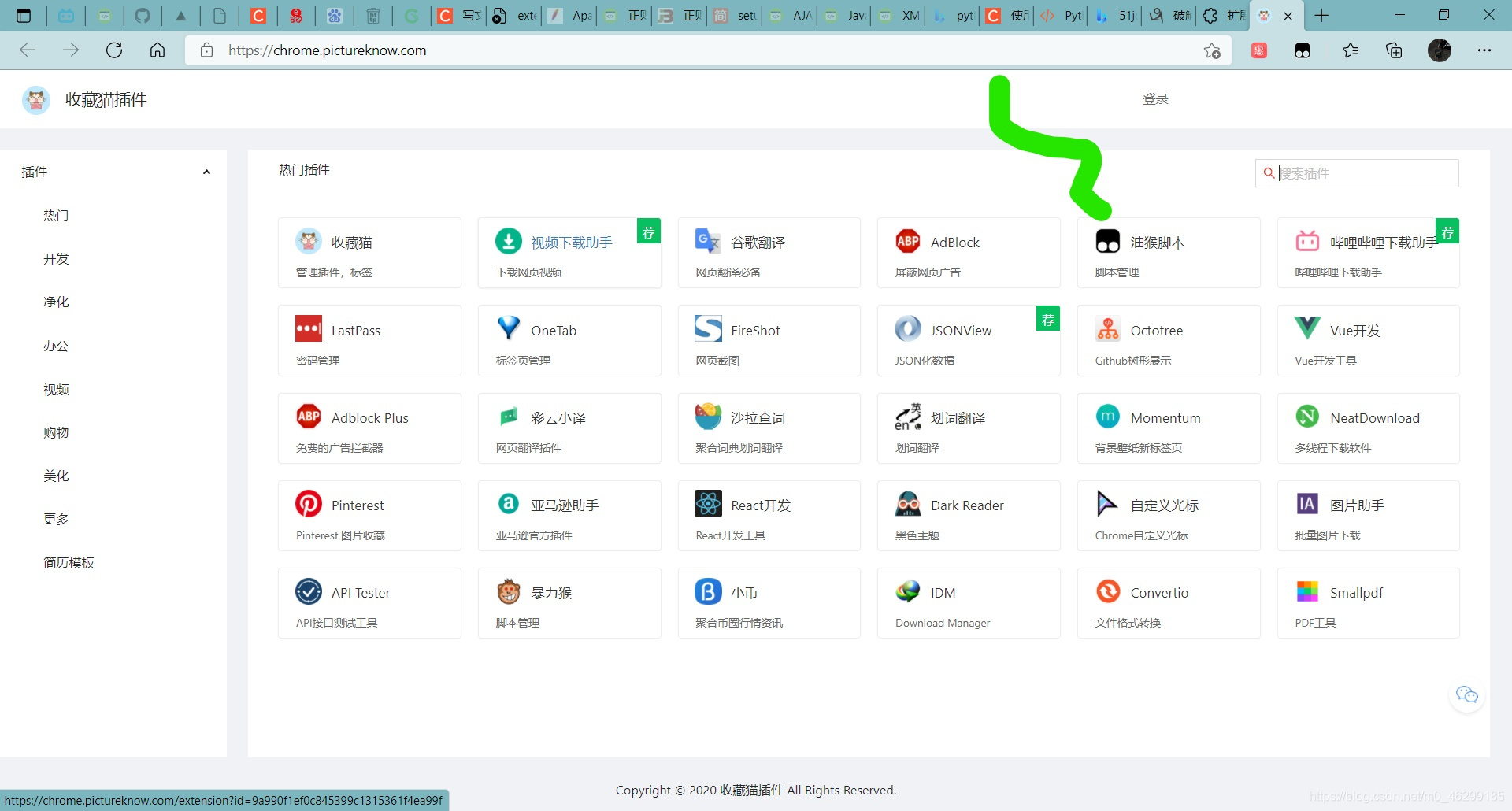Open the tab actions menu icon
The image size is (1512, 811).
click(24, 16)
